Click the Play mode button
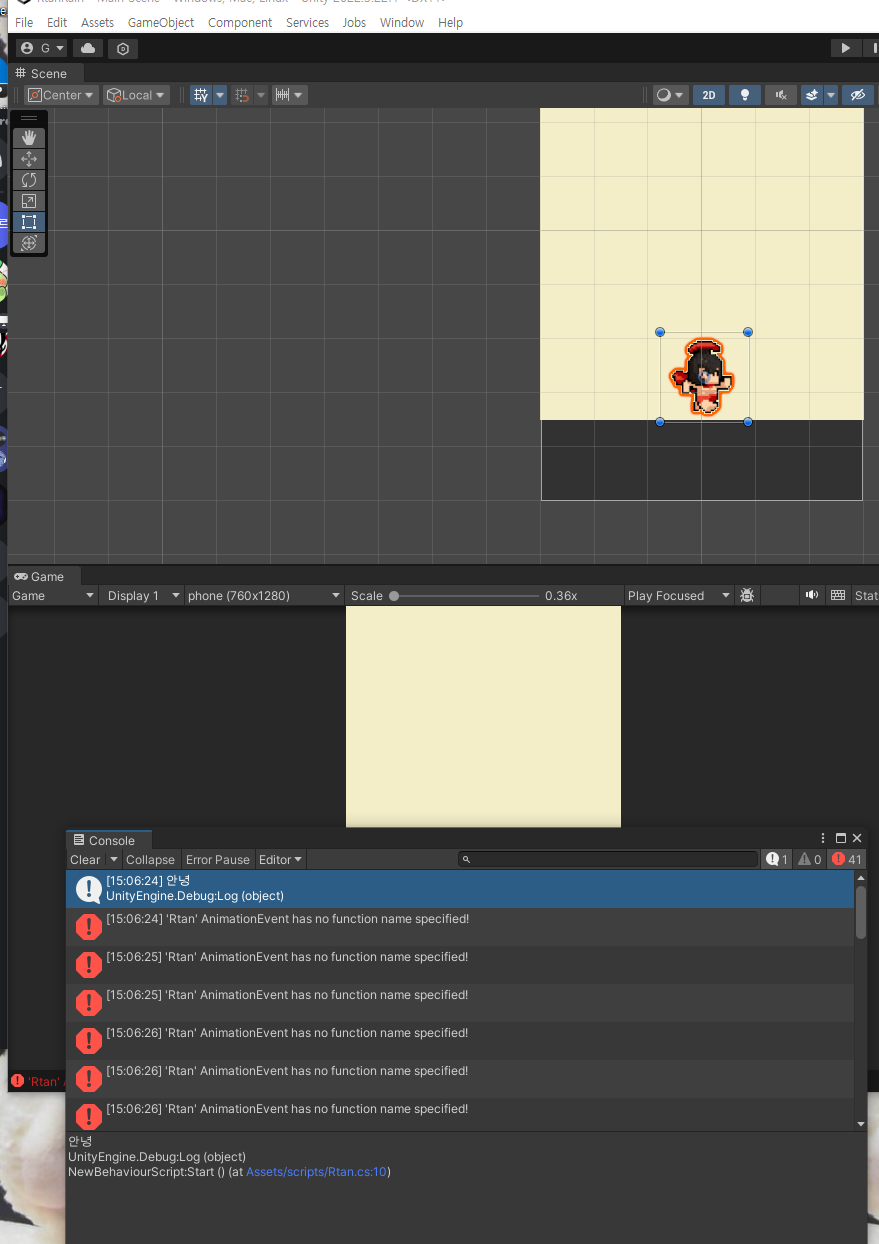 pos(845,48)
